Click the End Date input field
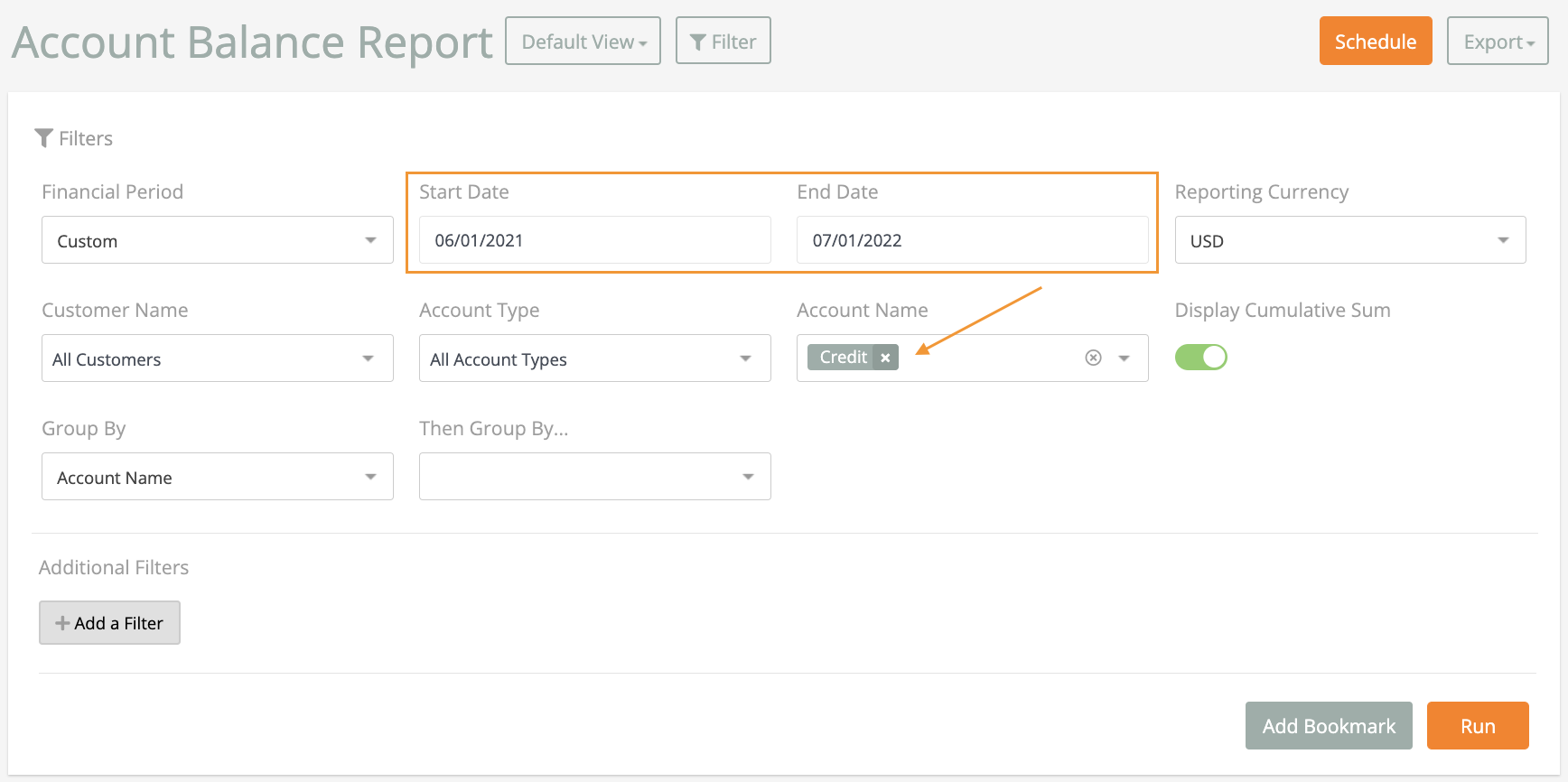 tap(973, 240)
